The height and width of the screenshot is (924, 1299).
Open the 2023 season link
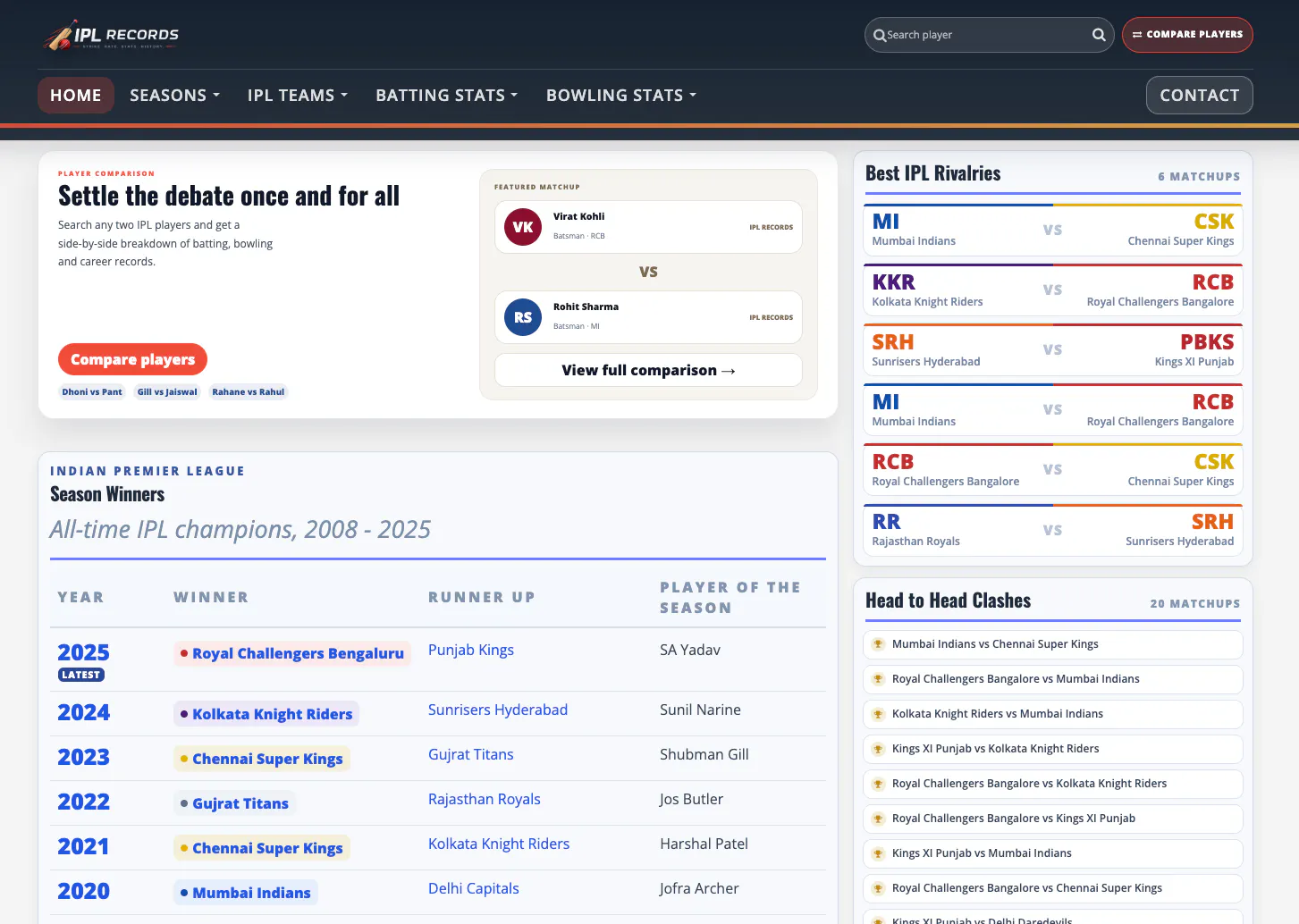83,757
